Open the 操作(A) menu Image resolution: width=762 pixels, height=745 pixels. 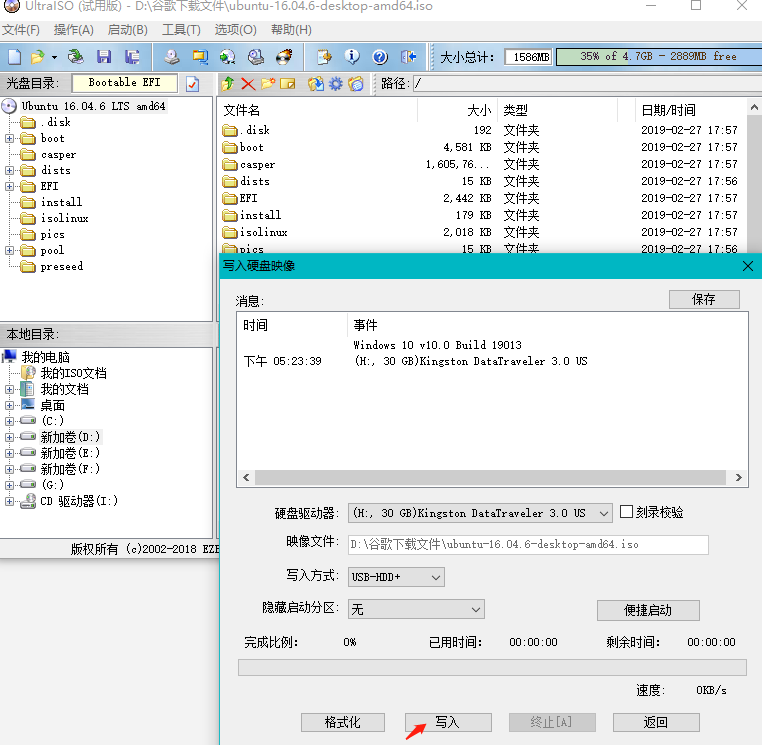coord(74,30)
